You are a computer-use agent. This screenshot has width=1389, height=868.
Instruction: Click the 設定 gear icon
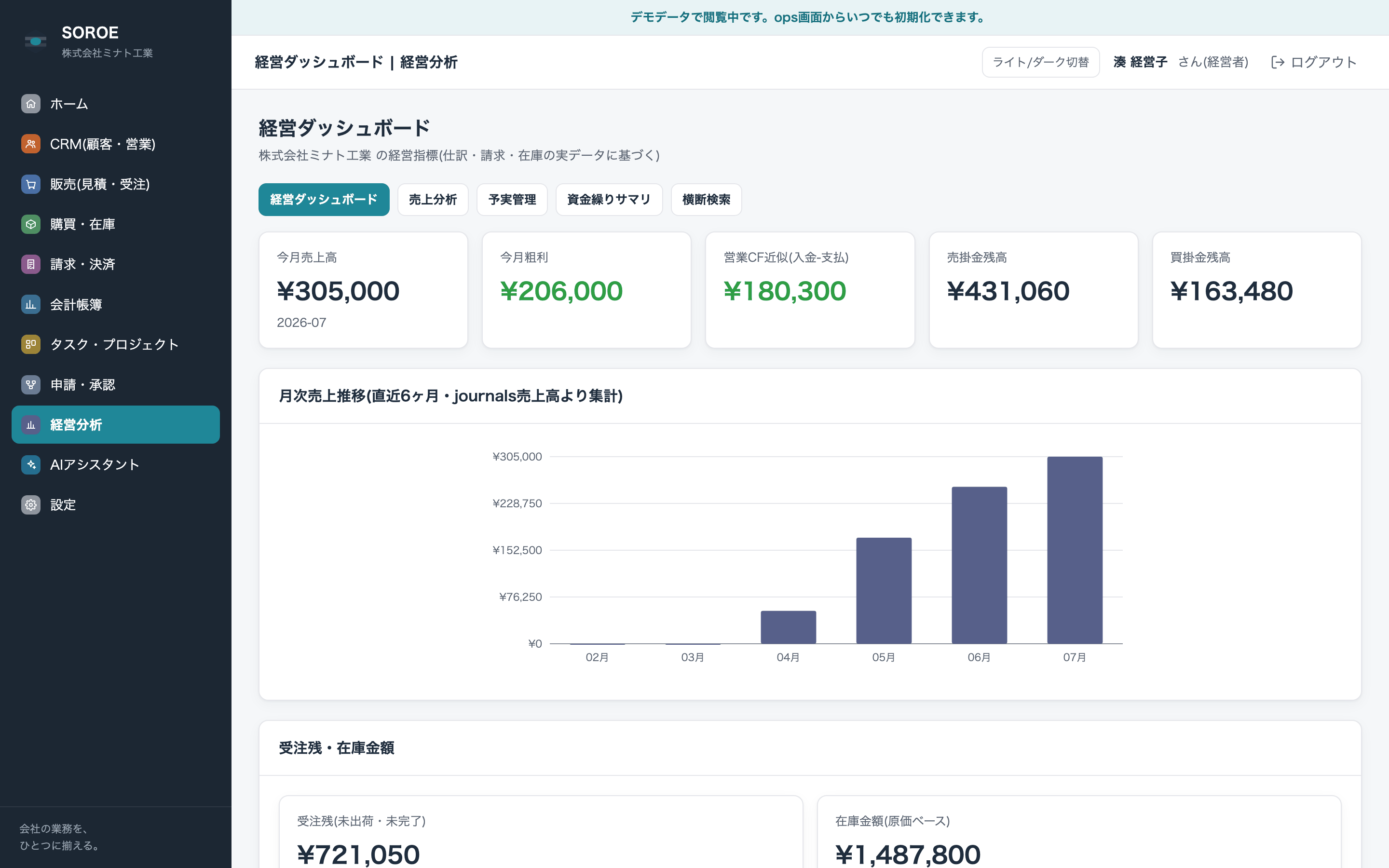click(x=31, y=504)
